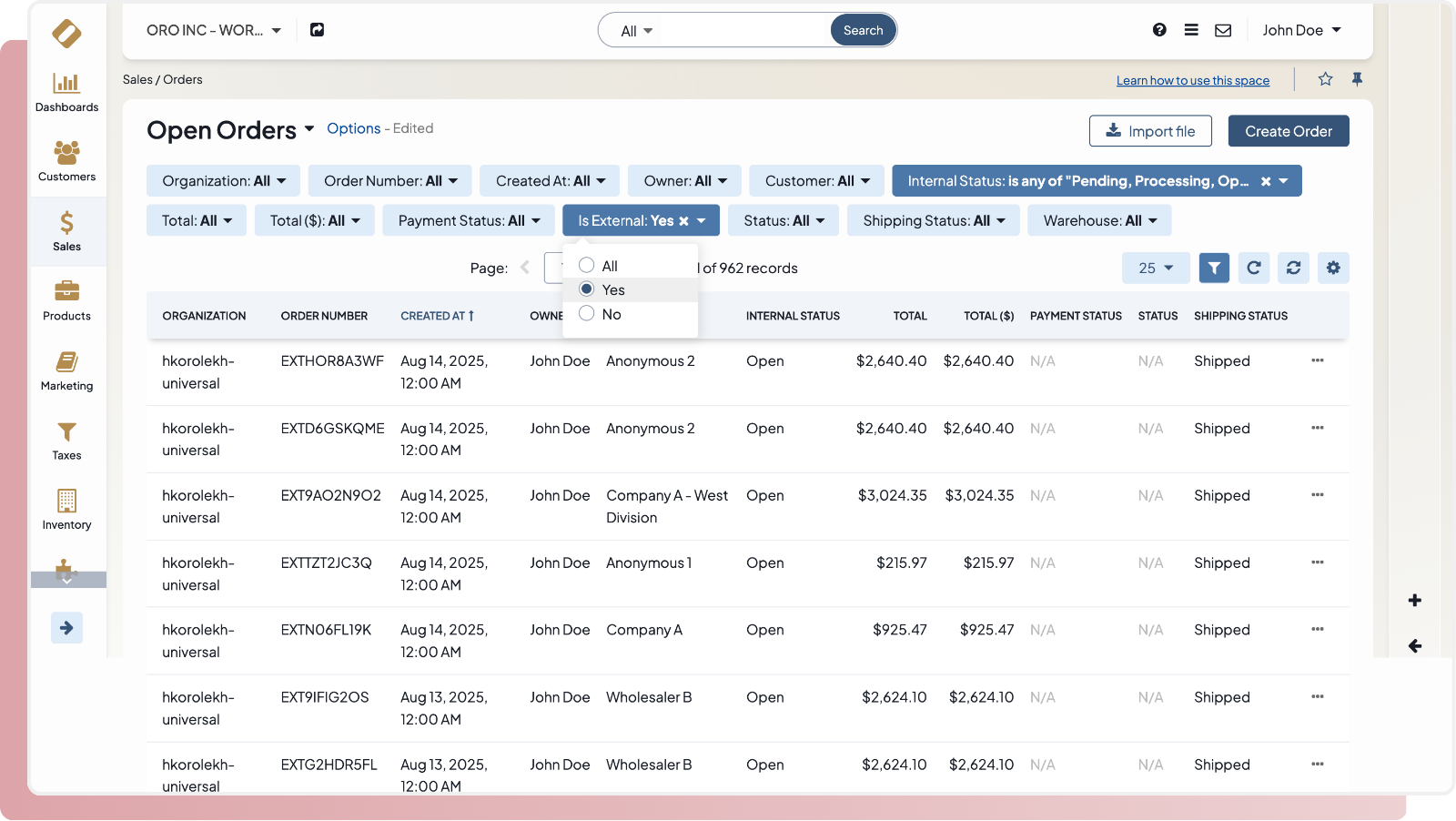Click the Search button
The image size is (1456, 821).
click(x=863, y=30)
